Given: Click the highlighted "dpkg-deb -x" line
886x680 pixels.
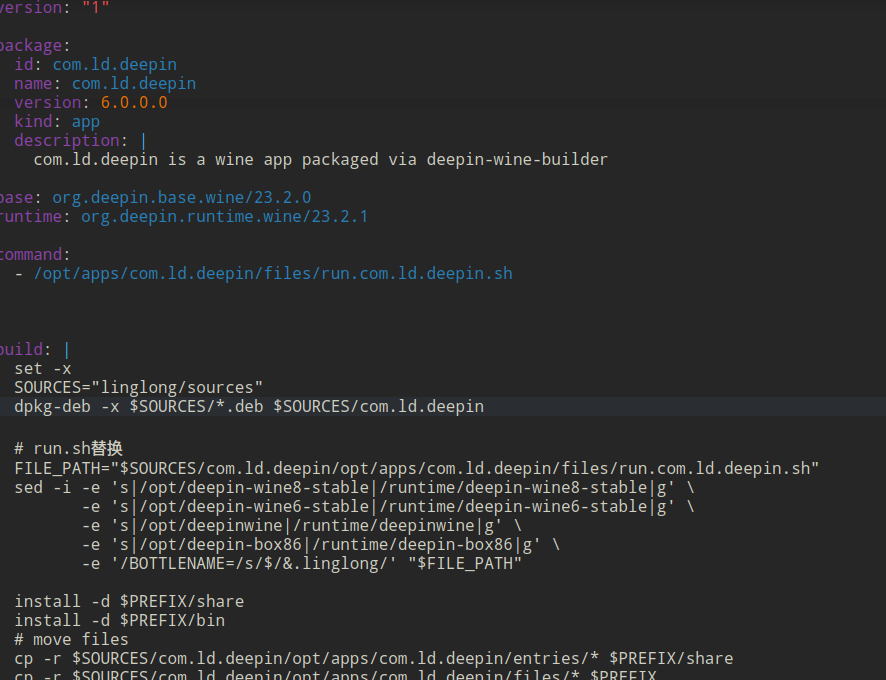Looking at the screenshot, I should pyautogui.click(x=249, y=406).
